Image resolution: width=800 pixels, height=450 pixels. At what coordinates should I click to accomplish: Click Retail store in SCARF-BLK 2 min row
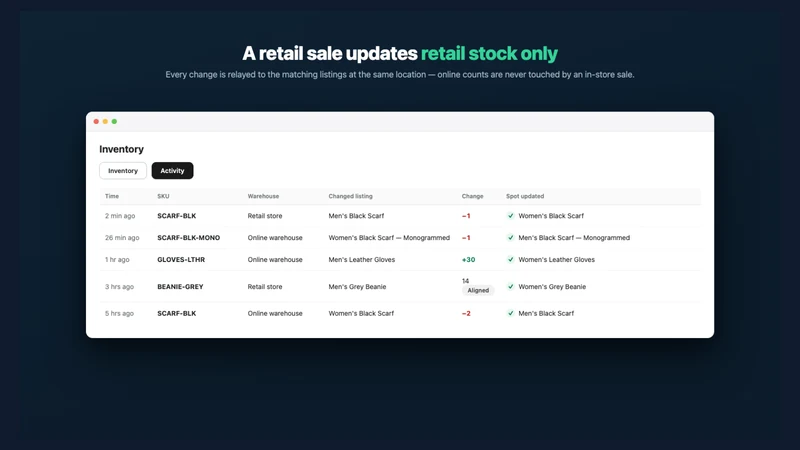pos(265,216)
